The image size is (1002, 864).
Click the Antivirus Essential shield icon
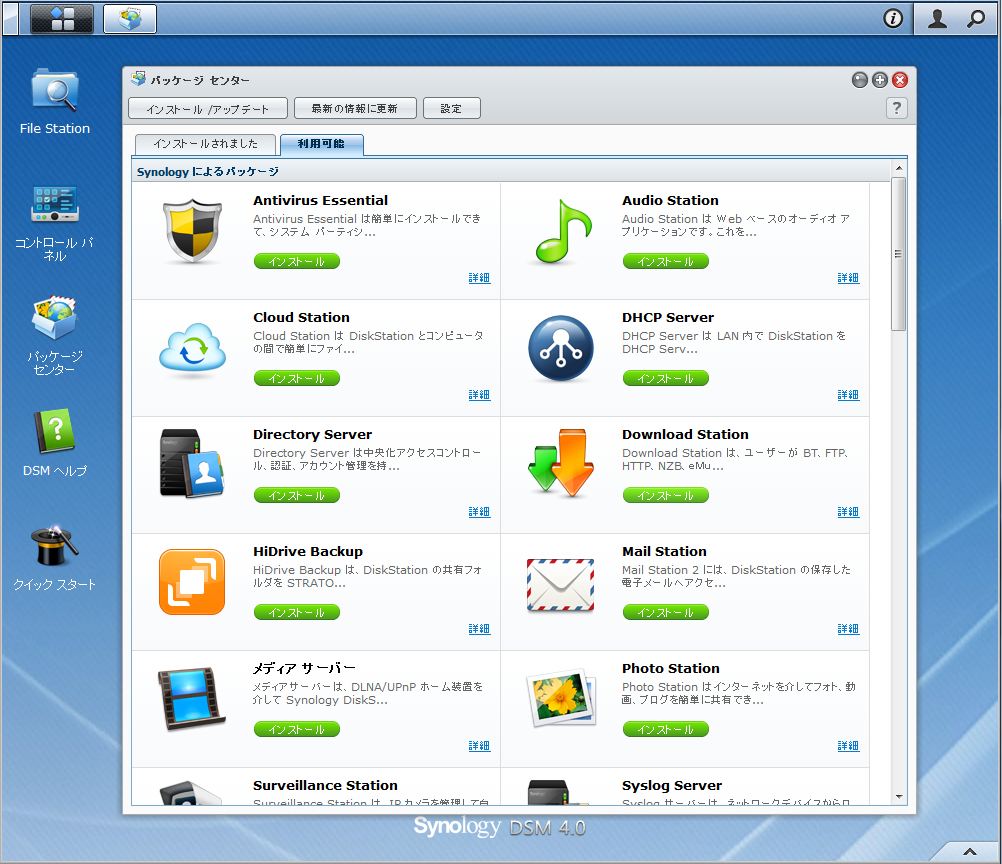(192, 231)
